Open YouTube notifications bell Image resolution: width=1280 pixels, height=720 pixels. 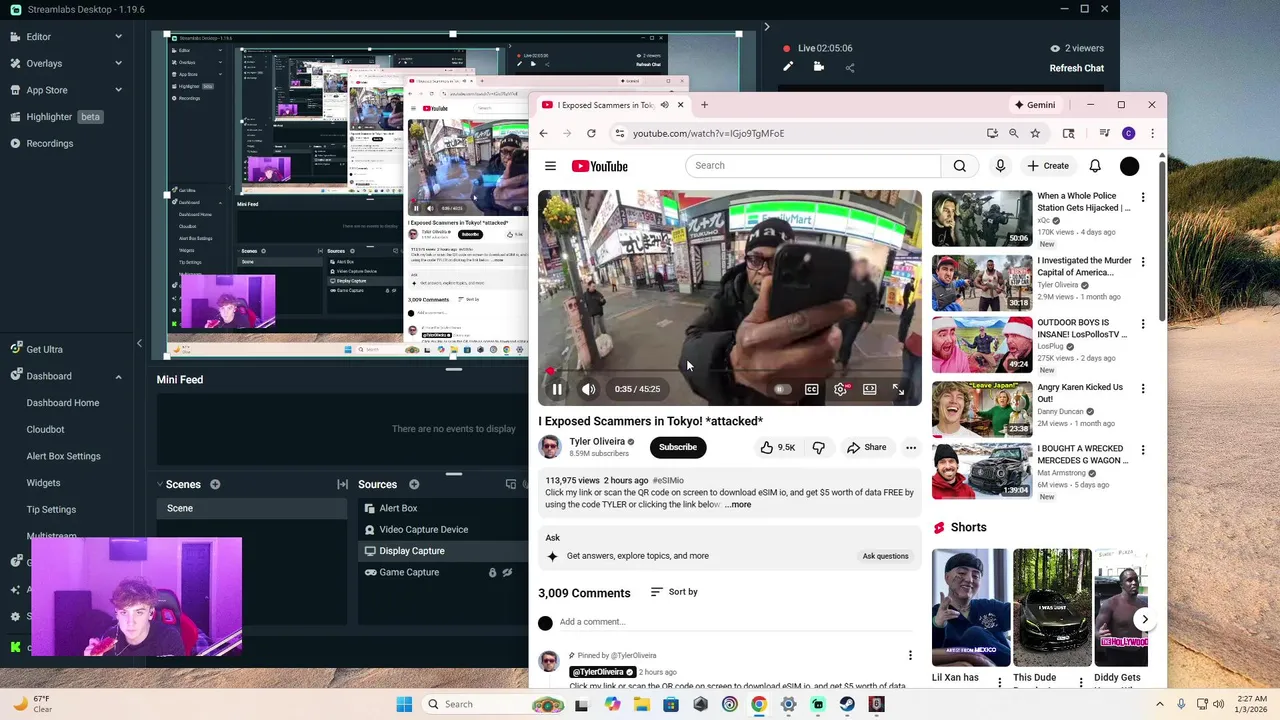(1095, 166)
